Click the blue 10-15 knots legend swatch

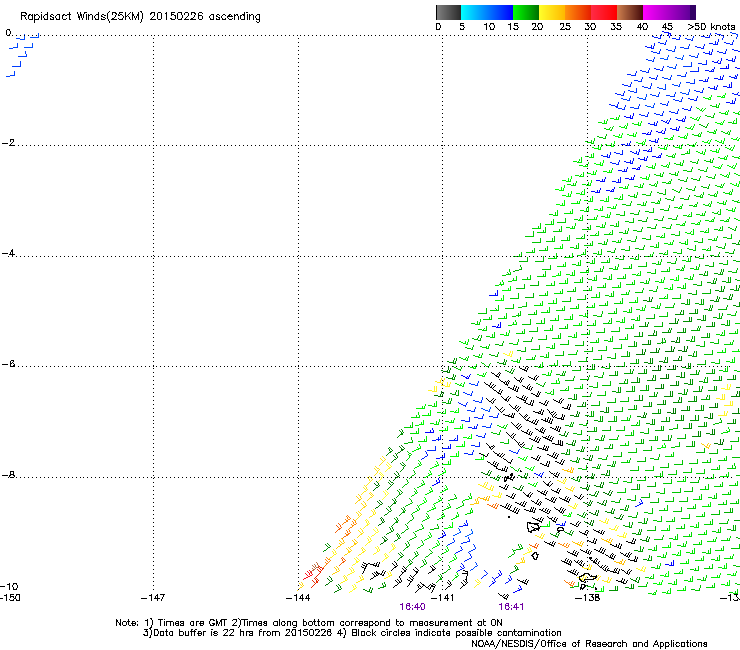(500, 12)
